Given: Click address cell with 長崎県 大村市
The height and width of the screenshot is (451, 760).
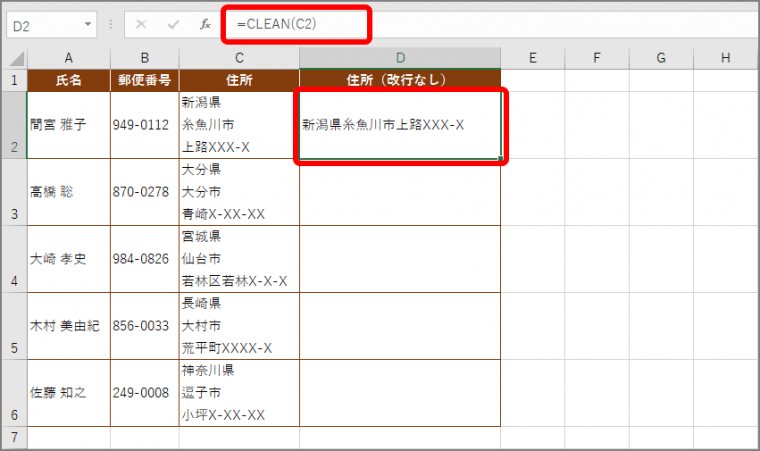Looking at the screenshot, I should pyautogui.click(x=239, y=326).
